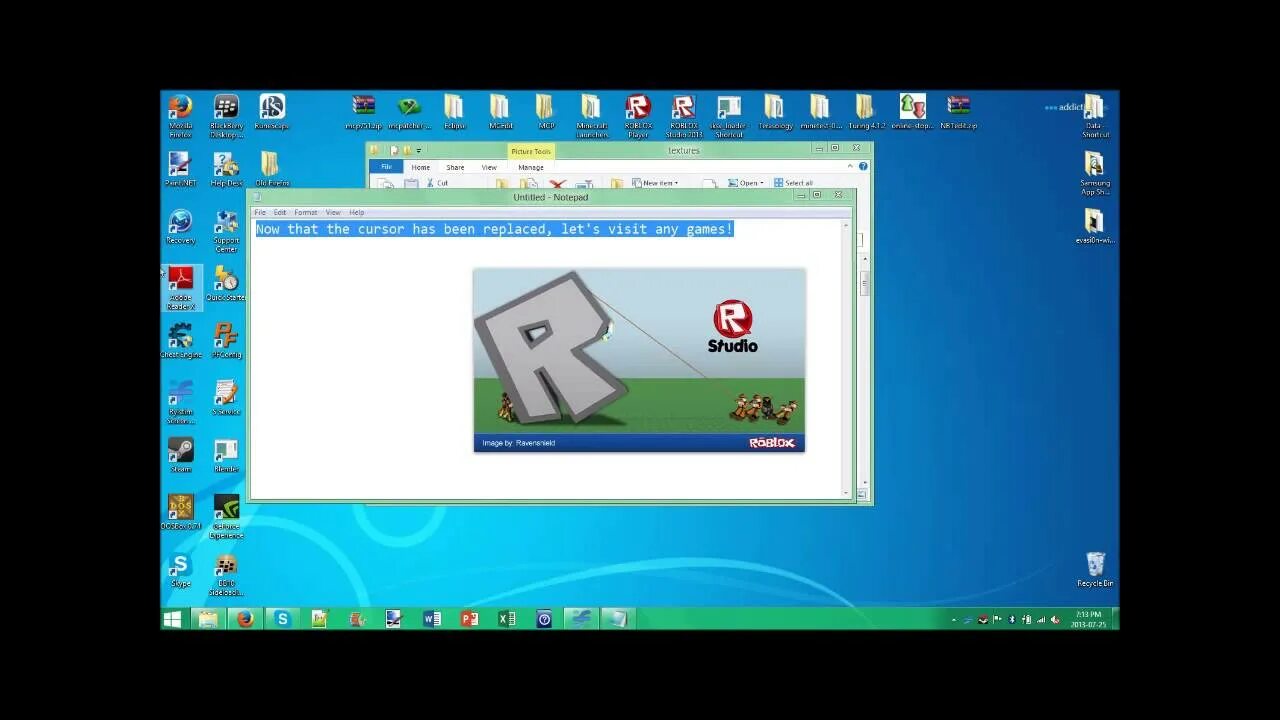Open the Terasology folder on desktop
The image size is (1280, 720).
pyautogui.click(x=774, y=112)
